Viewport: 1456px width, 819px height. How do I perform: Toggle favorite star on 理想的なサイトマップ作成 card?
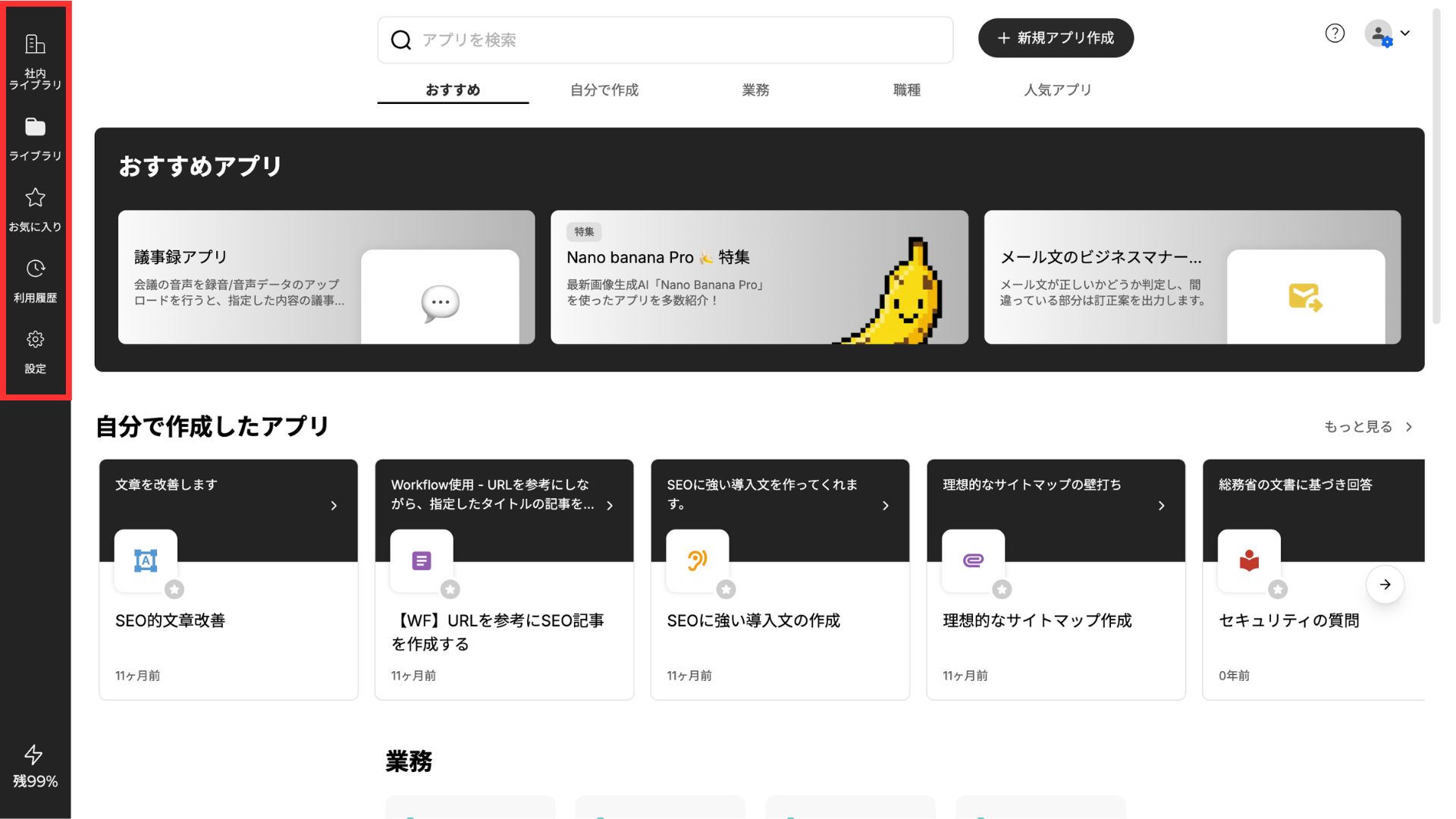(1002, 589)
